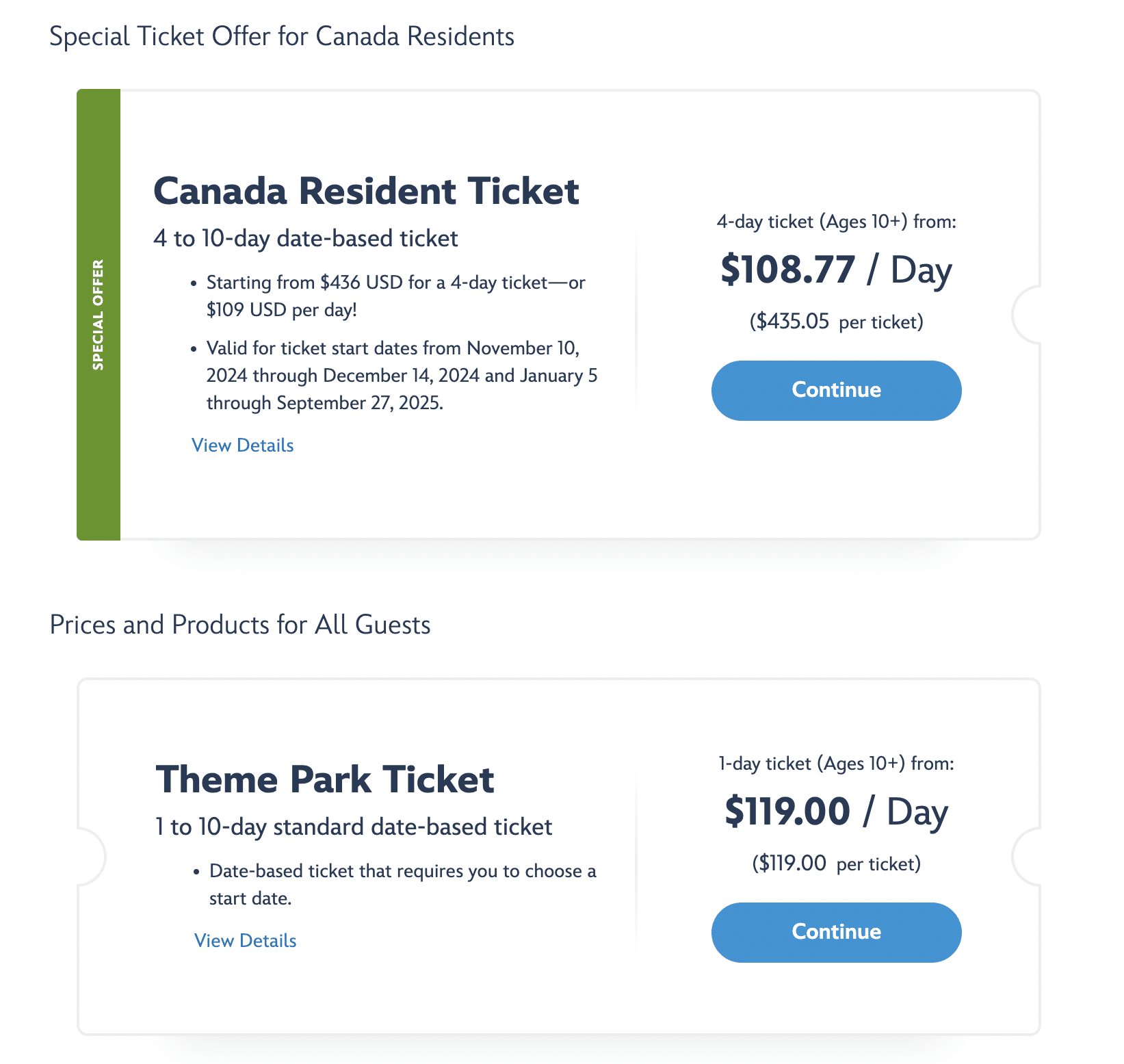The height and width of the screenshot is (1064, 1124).
Task: Click the green Special Offer banner
Action: point(99,315)
